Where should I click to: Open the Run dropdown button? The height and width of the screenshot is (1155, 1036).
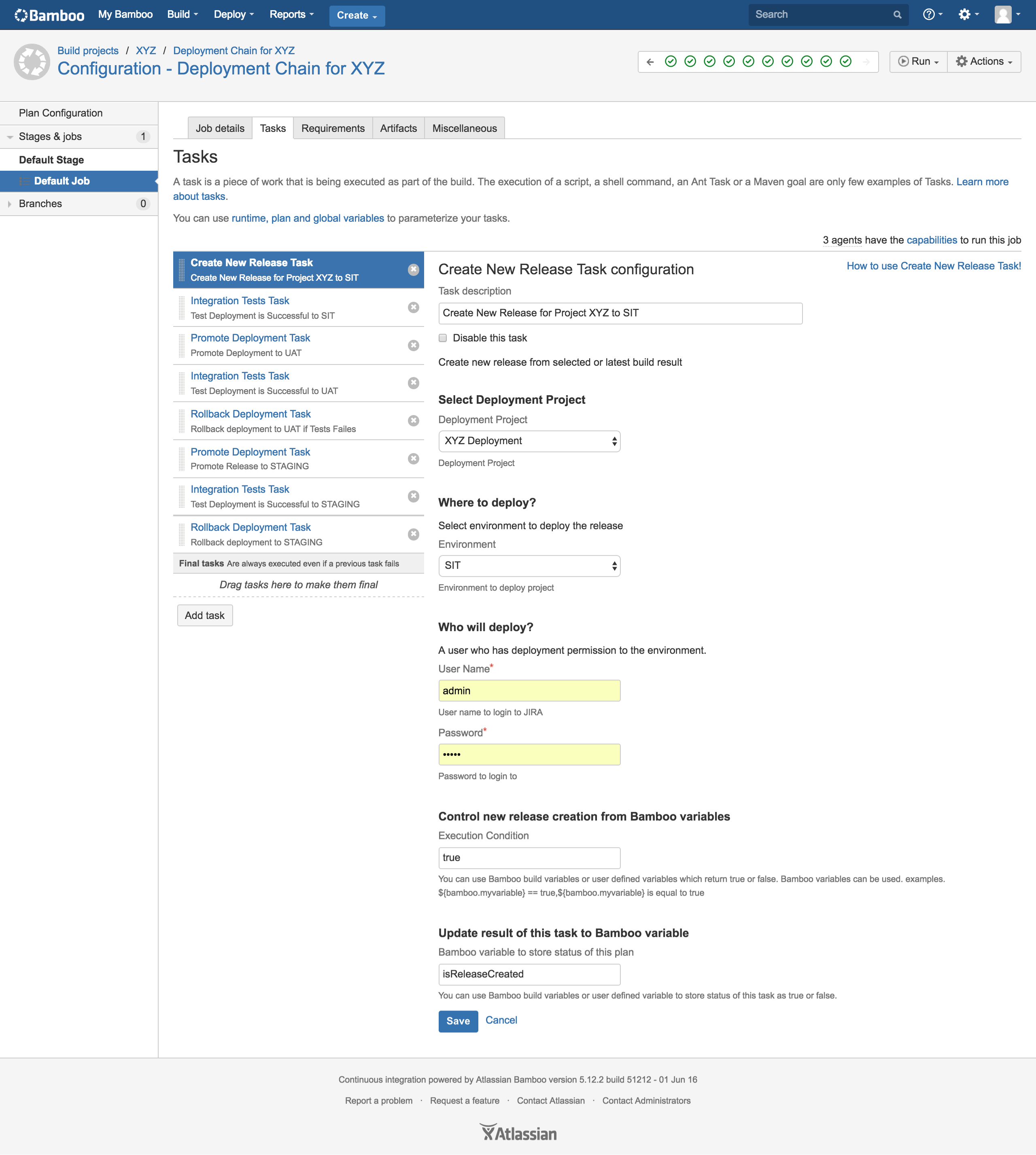pos(918,61)
